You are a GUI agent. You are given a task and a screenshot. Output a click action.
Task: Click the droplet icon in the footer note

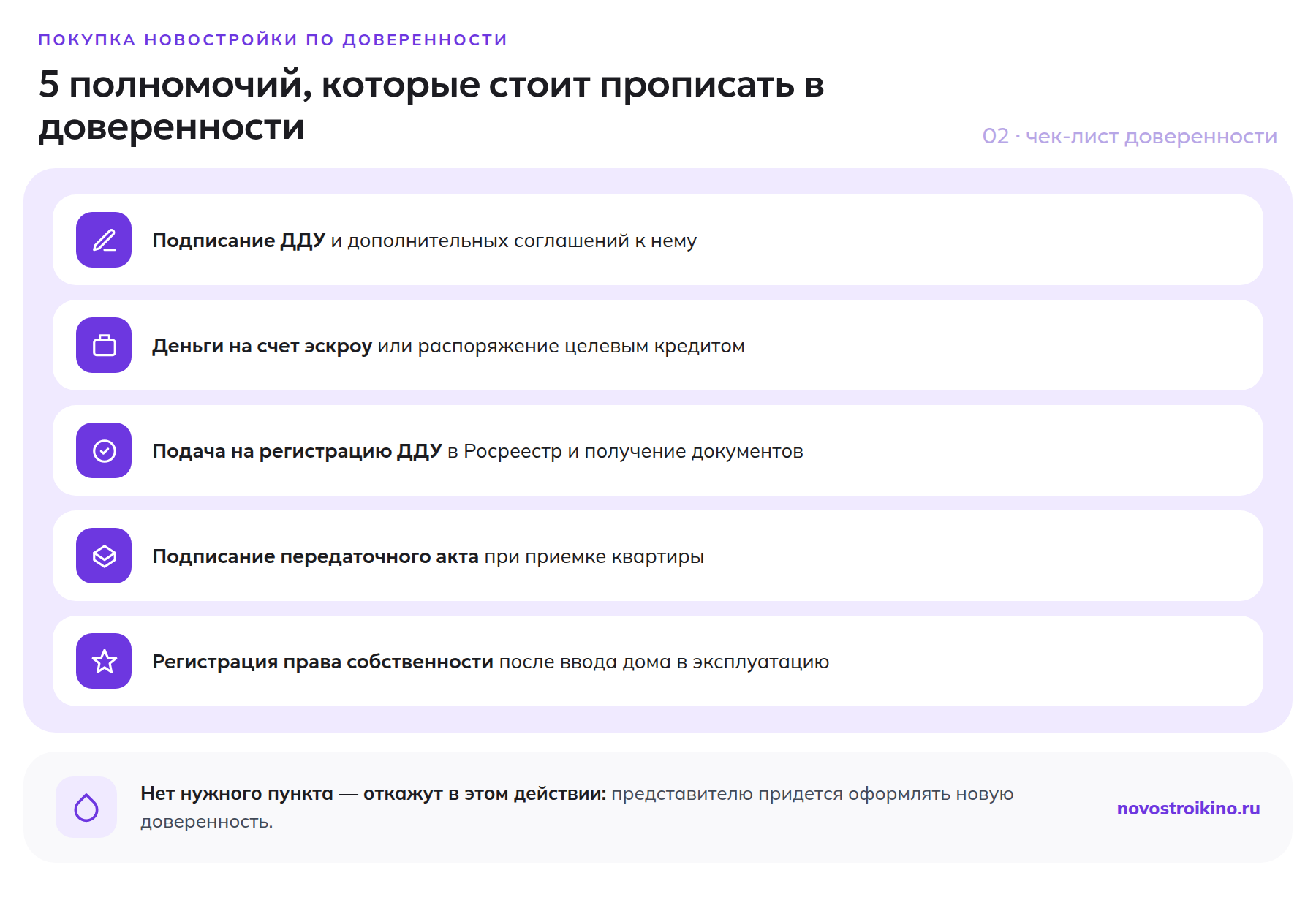[x=86, y=807]
